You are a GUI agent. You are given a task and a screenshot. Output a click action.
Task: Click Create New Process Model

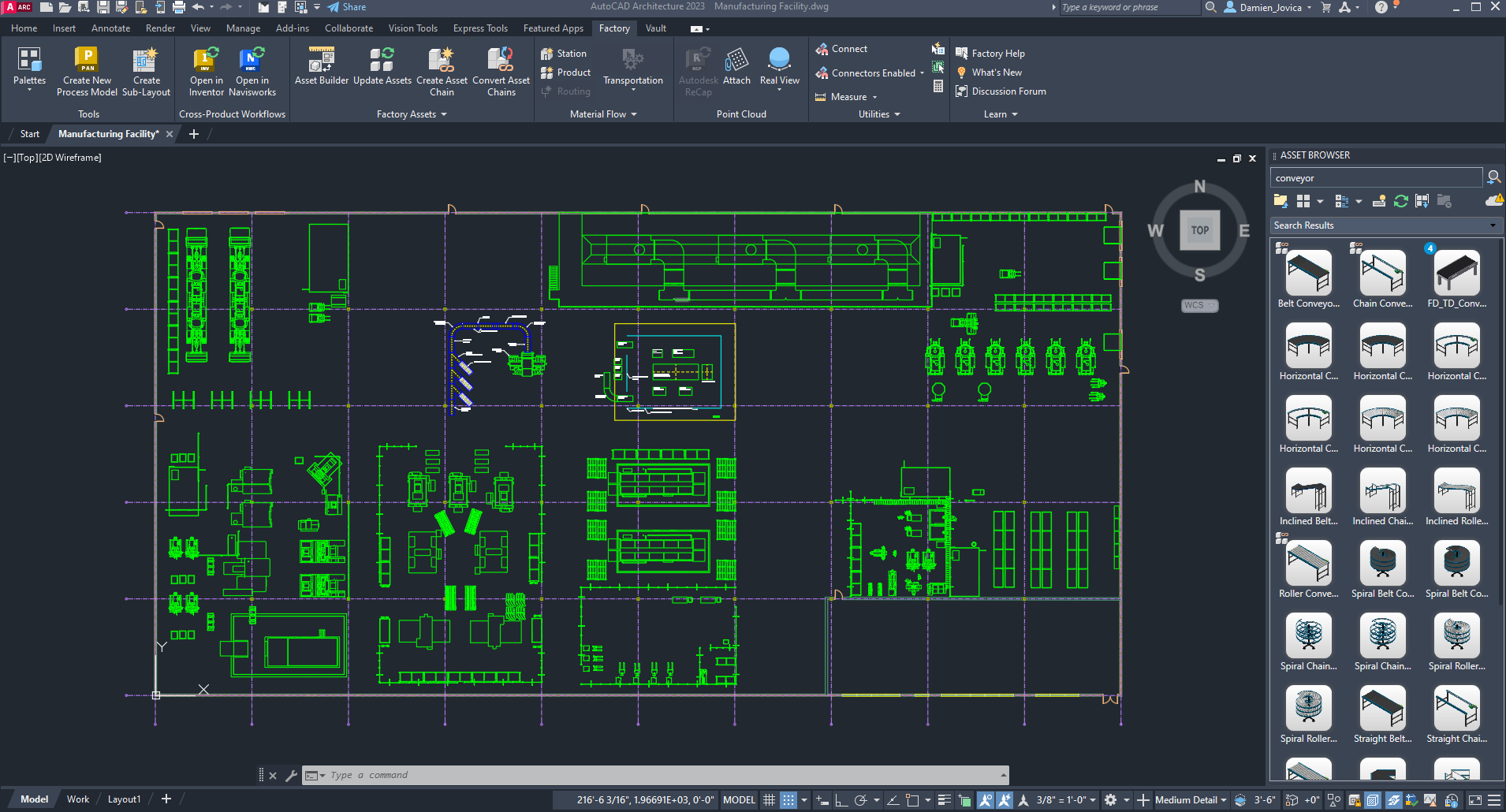coord(87,72)
